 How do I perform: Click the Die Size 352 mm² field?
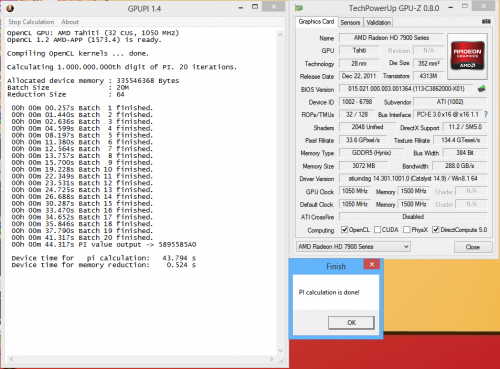(429, 63)
